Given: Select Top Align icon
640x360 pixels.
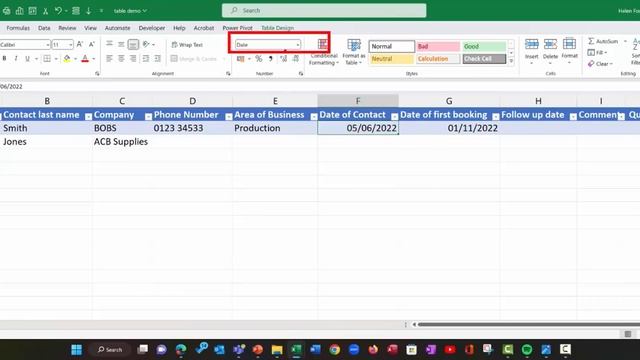Looking at the screenshot, I should tap(109, 44).
